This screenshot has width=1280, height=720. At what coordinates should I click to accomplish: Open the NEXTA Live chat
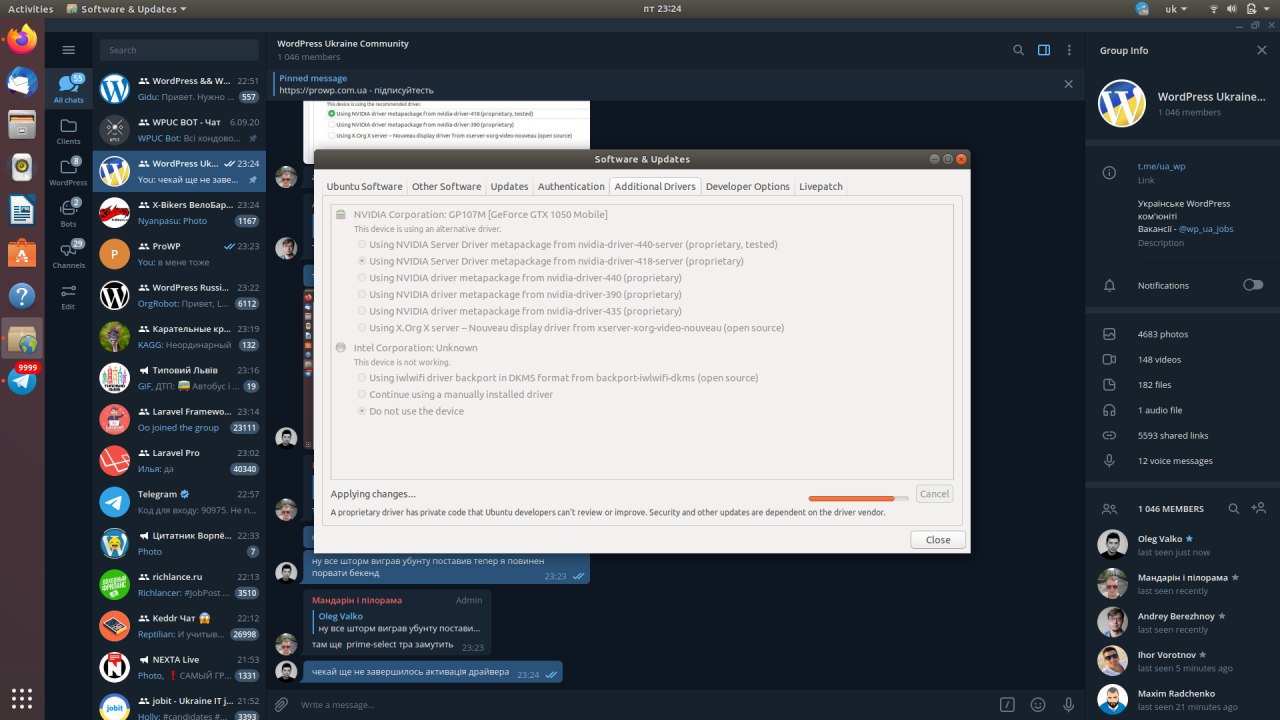(178, 667)
